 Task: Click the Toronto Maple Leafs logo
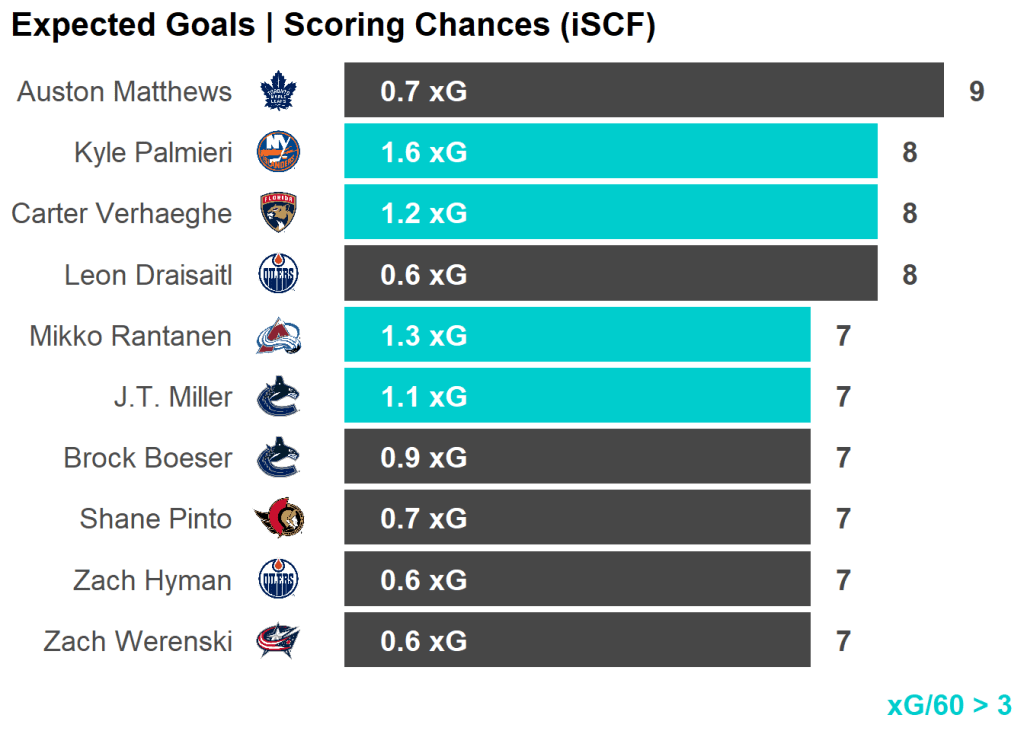click(279, 91)
